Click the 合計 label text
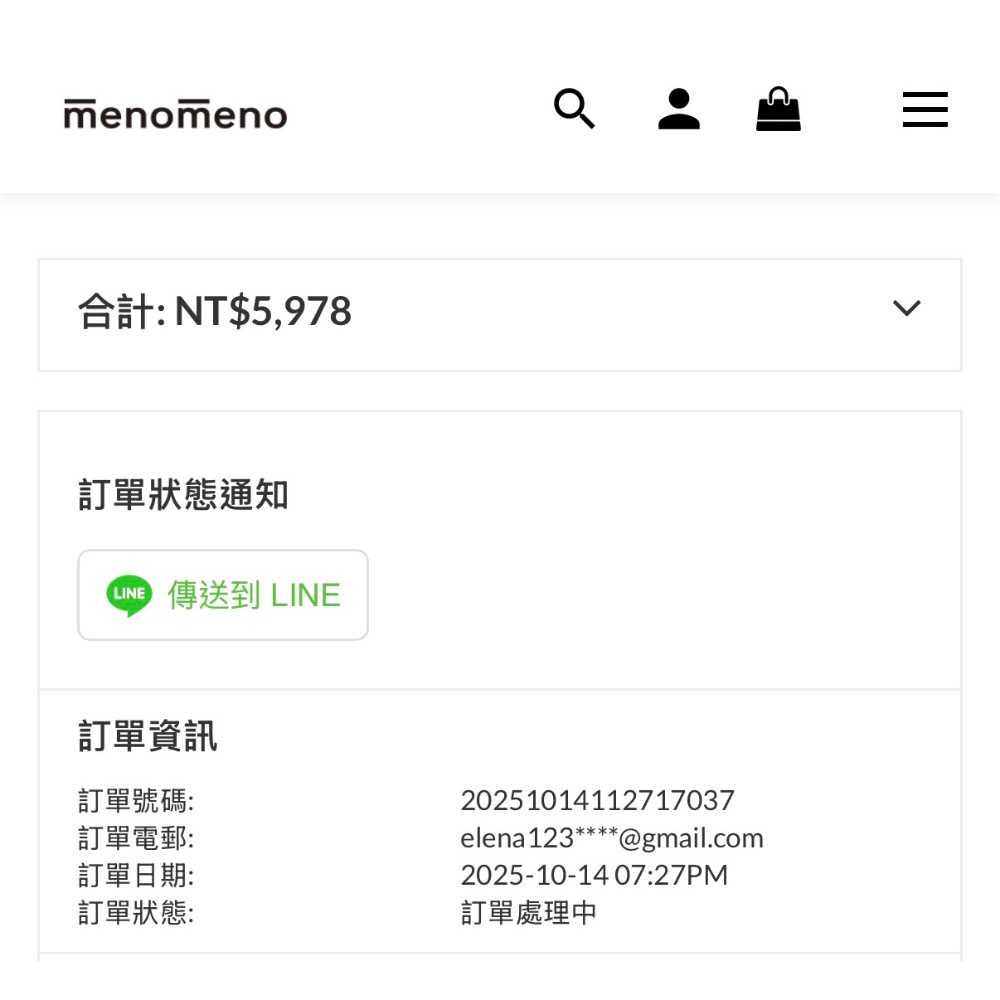Screen dimensions: 1000x1000 [119, 312]
